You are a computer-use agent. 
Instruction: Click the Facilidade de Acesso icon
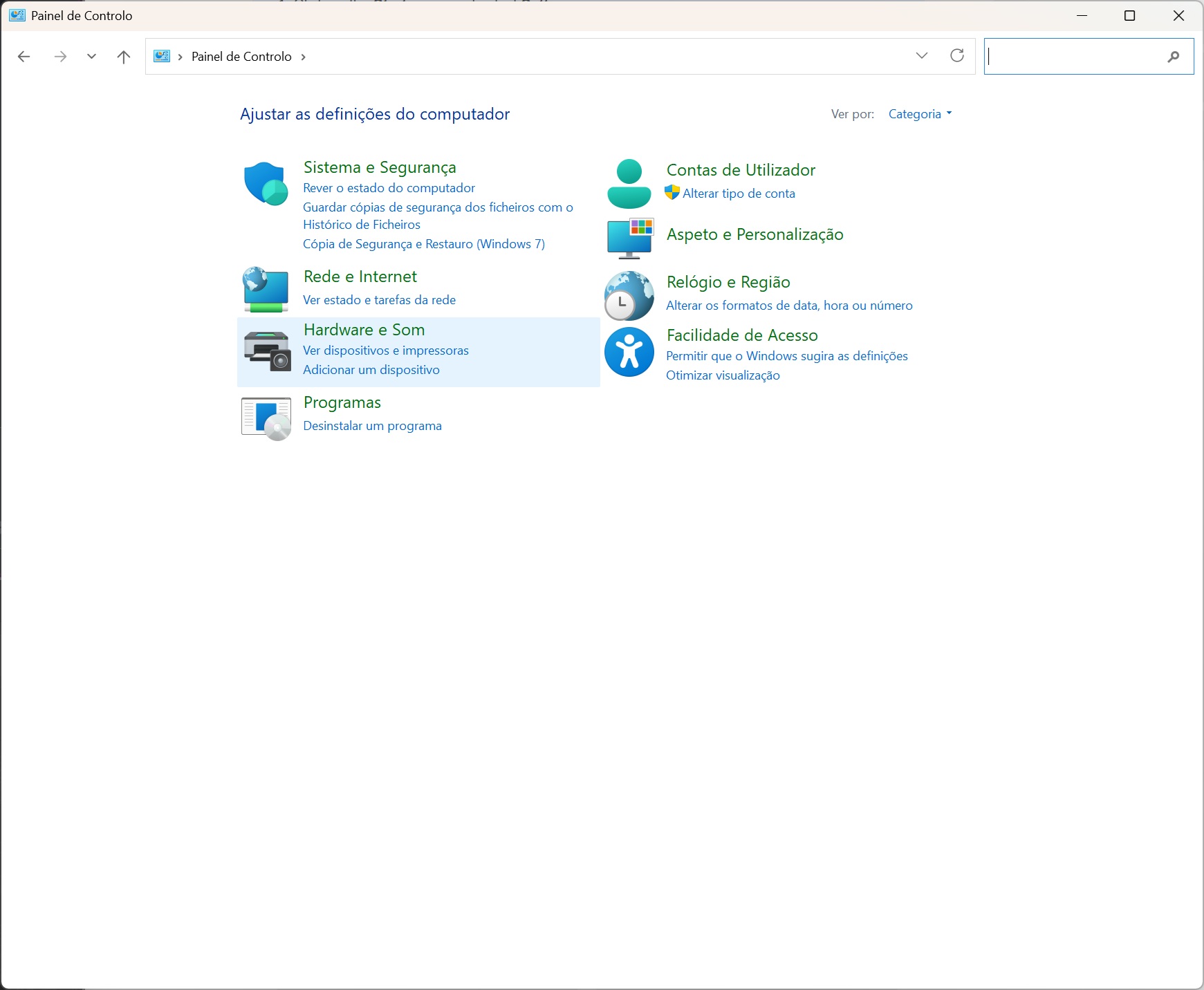click(x=629, y=352)
